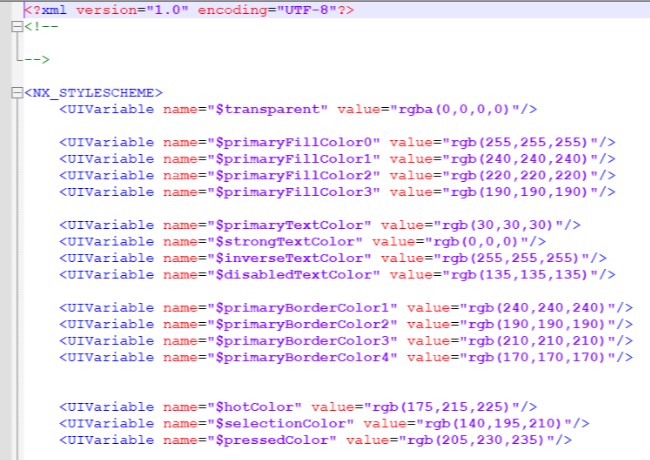Click the $strongTextColor name
Image resolution: width=650 pixels, height=460 pixels.
point(289,242)
